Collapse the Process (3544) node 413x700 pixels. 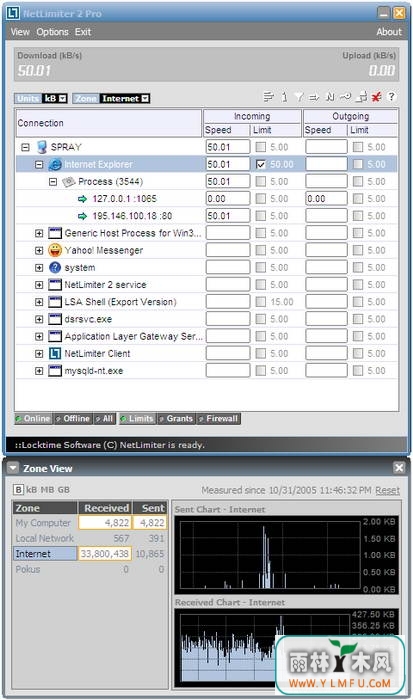tap(53, 182)
